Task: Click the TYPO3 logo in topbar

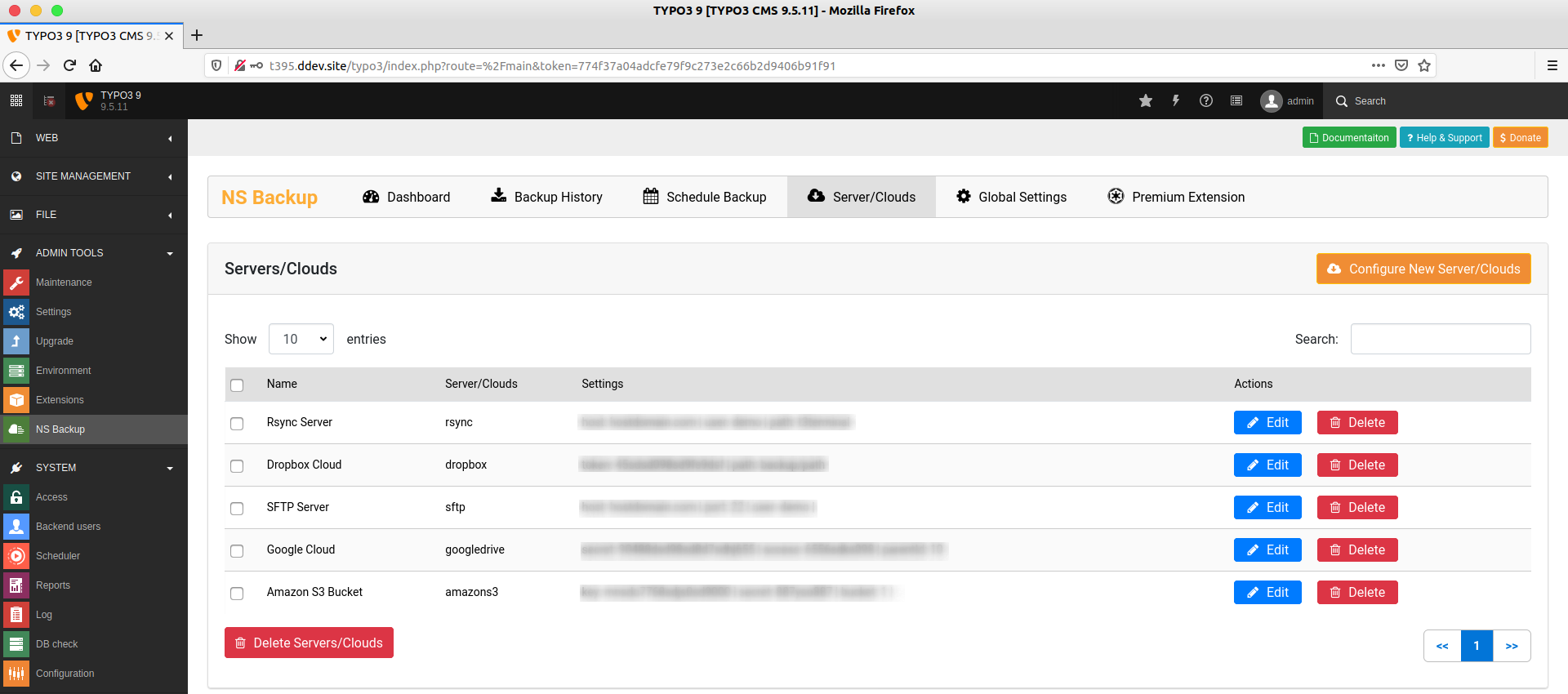Action: 84,100
